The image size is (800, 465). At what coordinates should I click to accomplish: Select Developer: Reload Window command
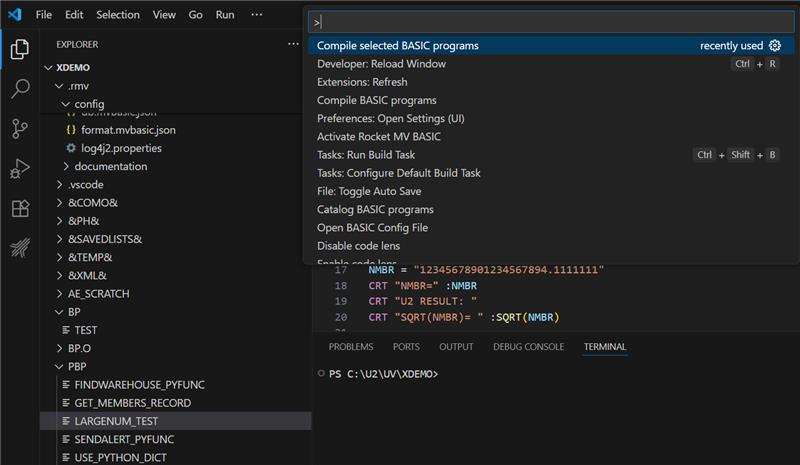(381, 64)
